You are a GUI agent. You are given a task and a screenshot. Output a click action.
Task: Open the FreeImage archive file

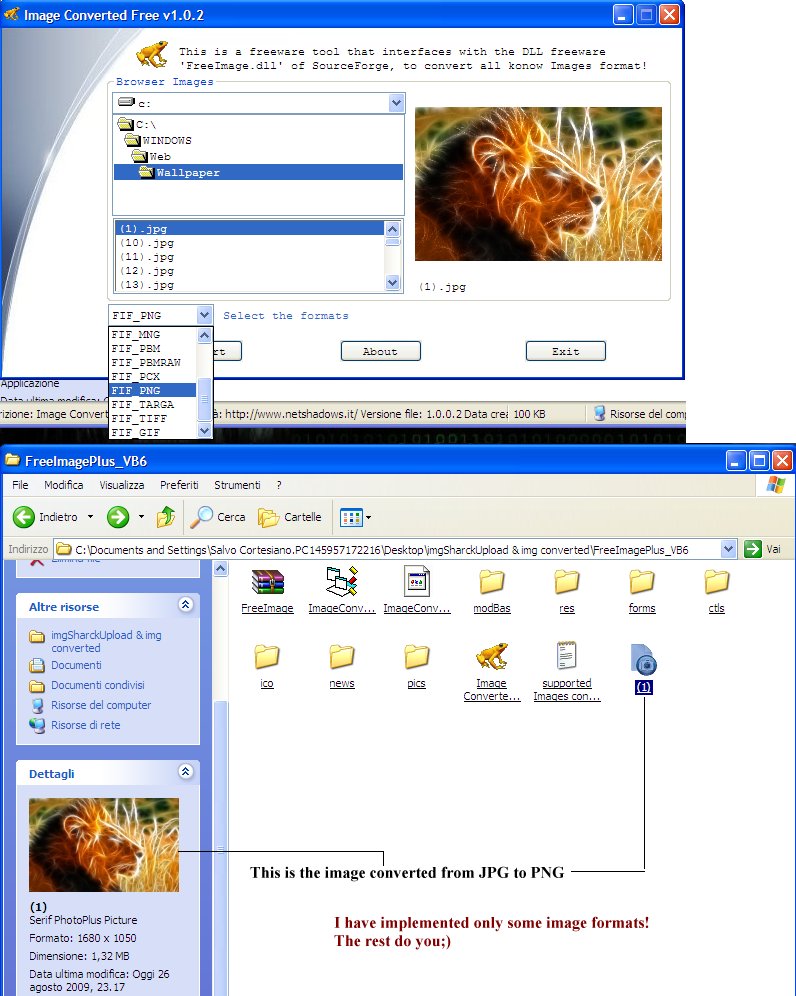267,582
